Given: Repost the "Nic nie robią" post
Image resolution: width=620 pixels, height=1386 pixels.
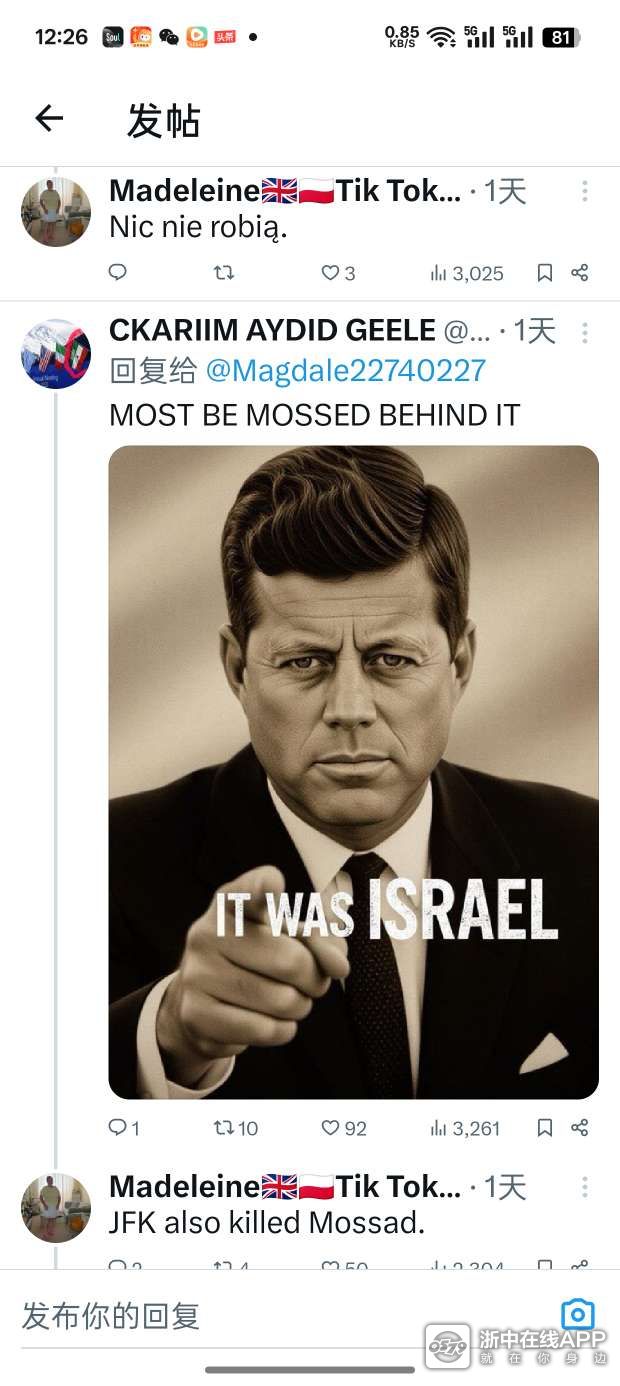Looking at the screenshot, I should click(x=225, y=272).
